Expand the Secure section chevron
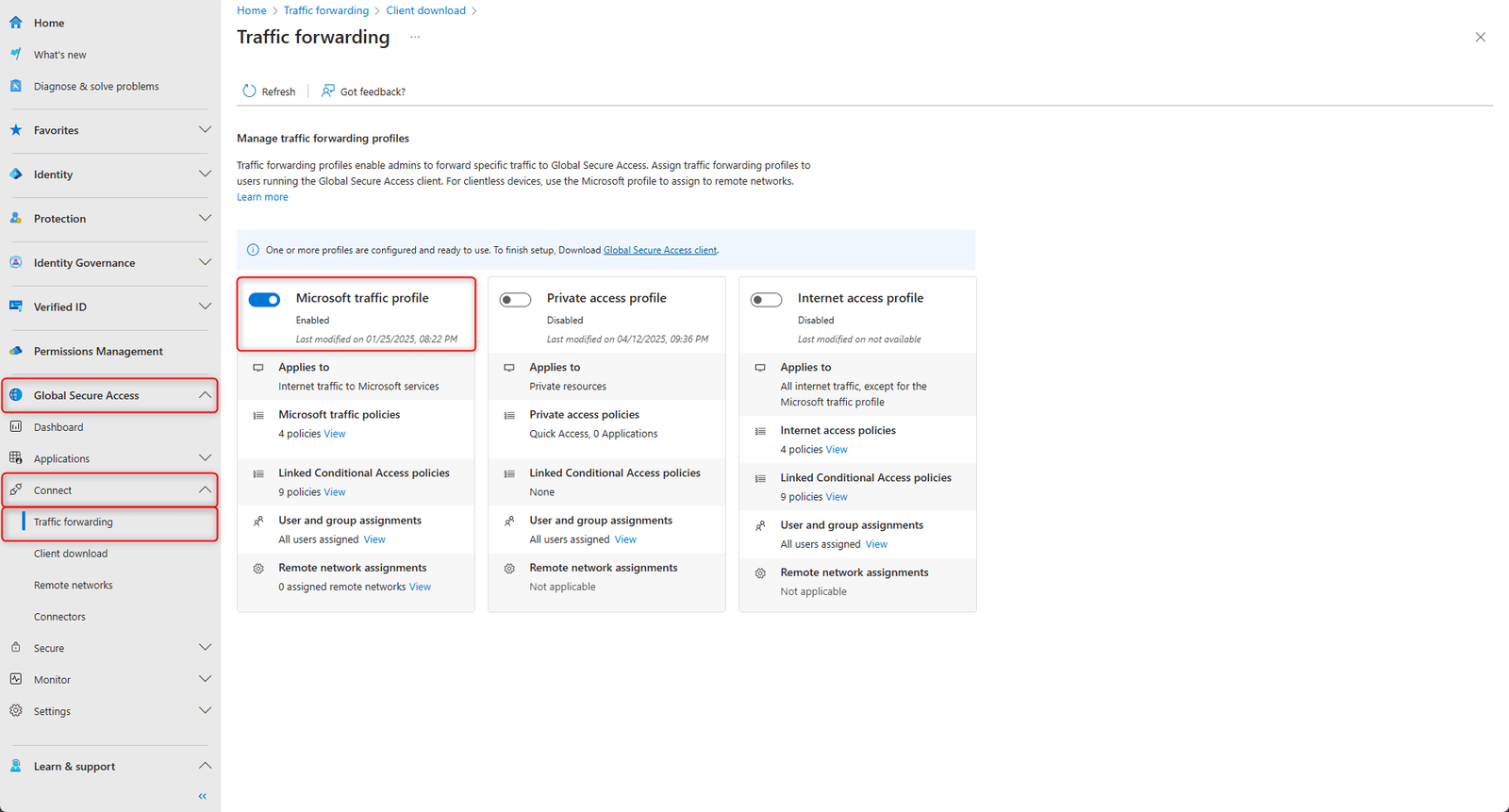 (x=205, y=648)
